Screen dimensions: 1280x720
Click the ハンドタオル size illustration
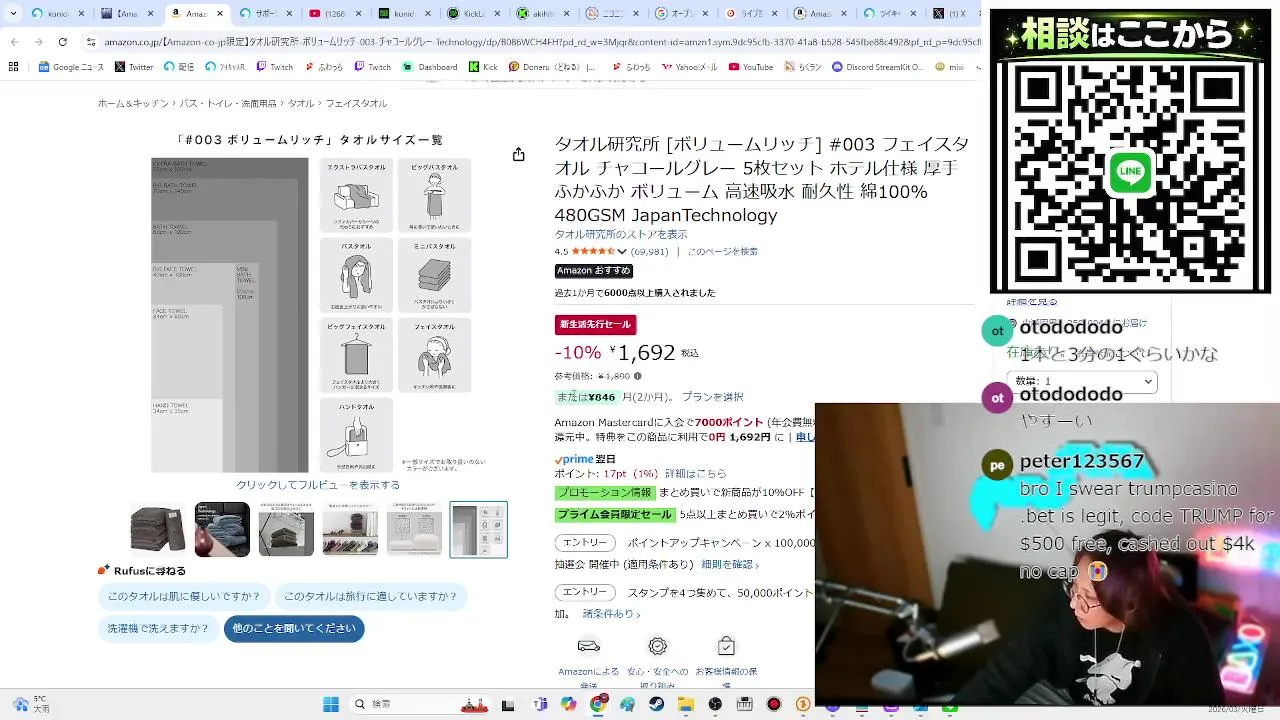pyautogui.click(x=356, y=435)
